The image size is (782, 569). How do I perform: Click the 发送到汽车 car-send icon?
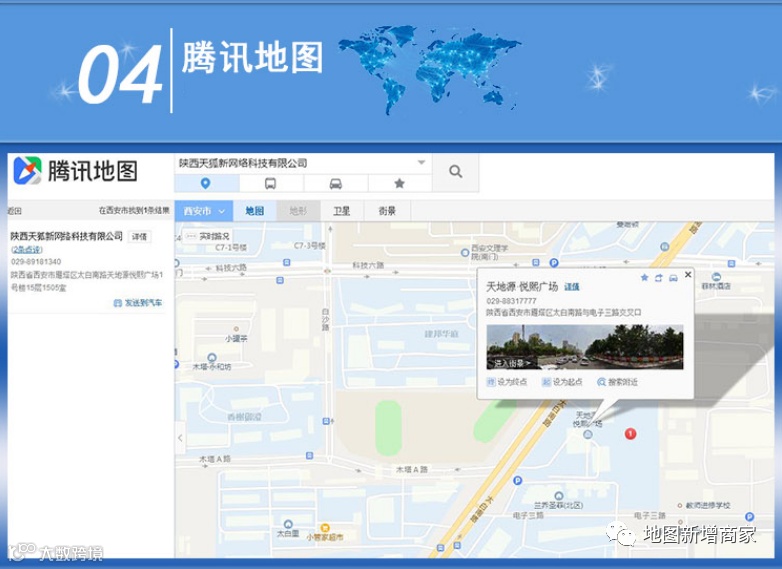tap(118, 303)
